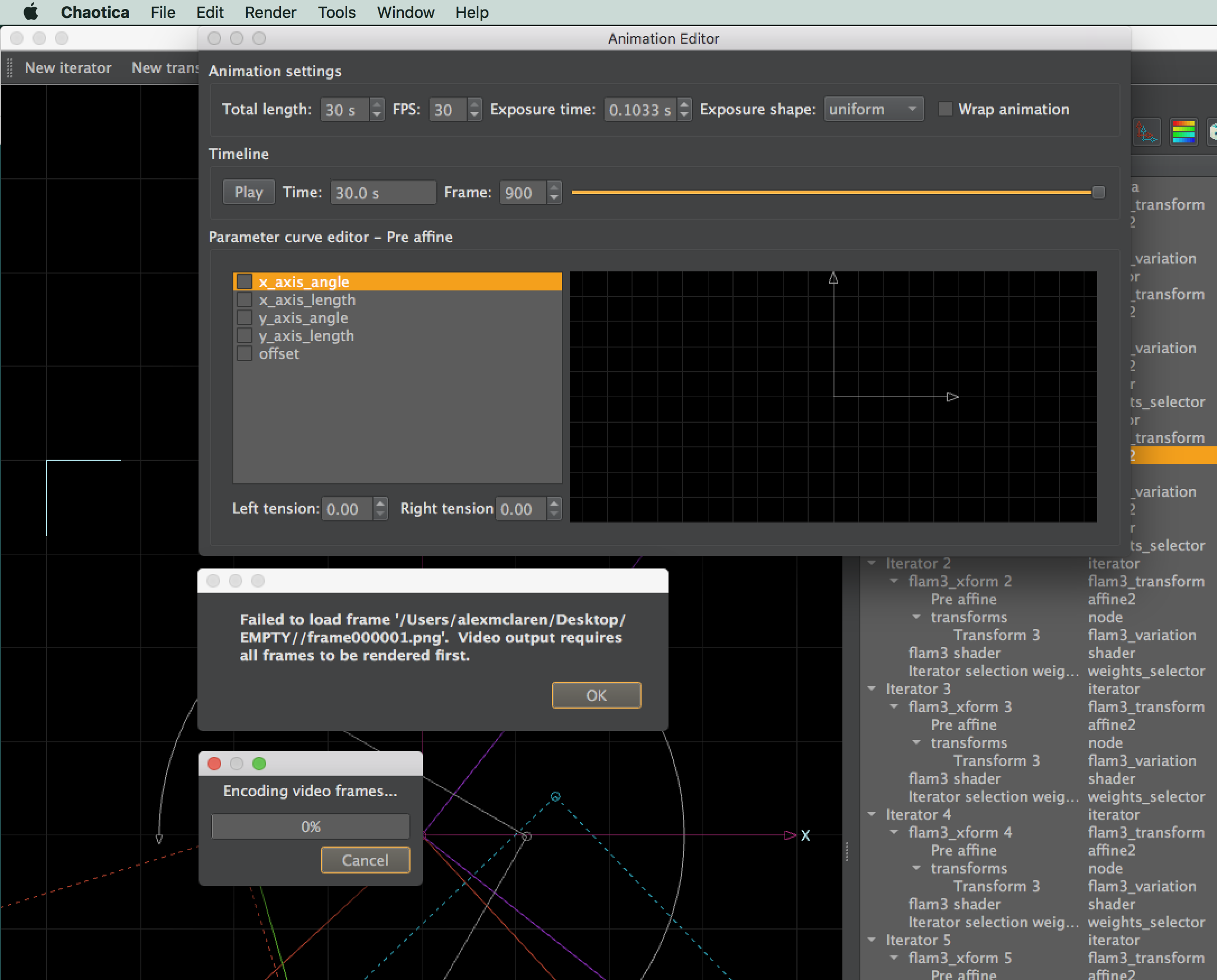Click the Encoding video frames progress bar

coord(311,826)
